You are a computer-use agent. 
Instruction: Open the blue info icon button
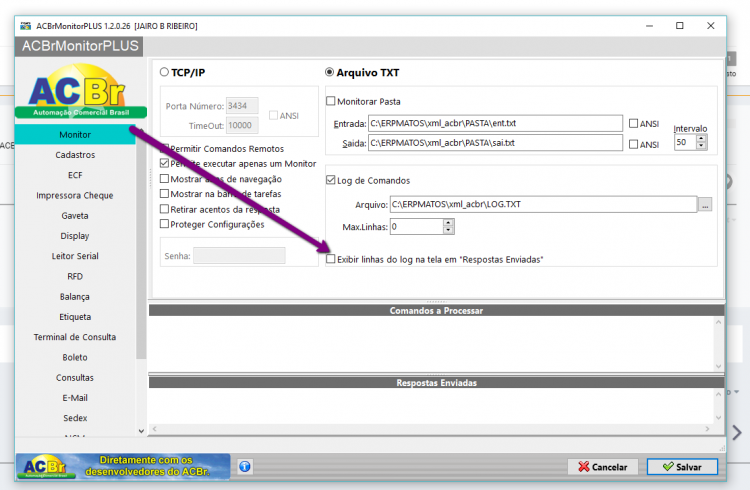point(245,467)
